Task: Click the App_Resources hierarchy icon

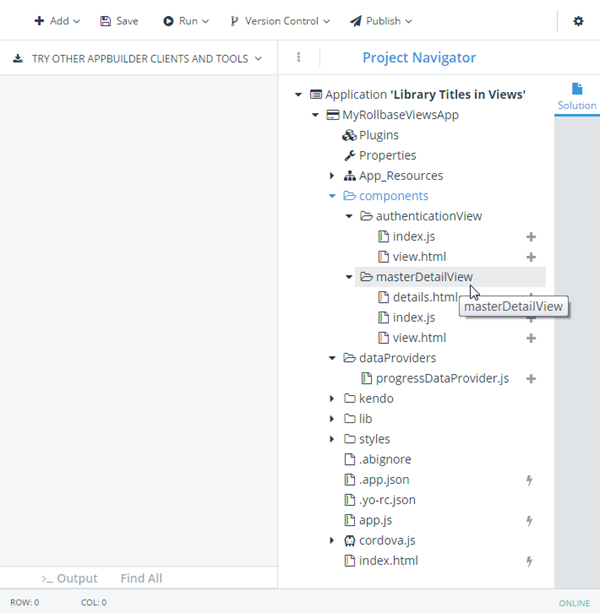Action: [349, 176]
